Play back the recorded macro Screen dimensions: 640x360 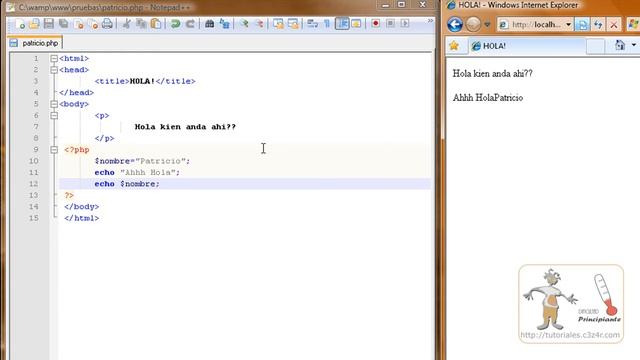click(x=404, y=24)
